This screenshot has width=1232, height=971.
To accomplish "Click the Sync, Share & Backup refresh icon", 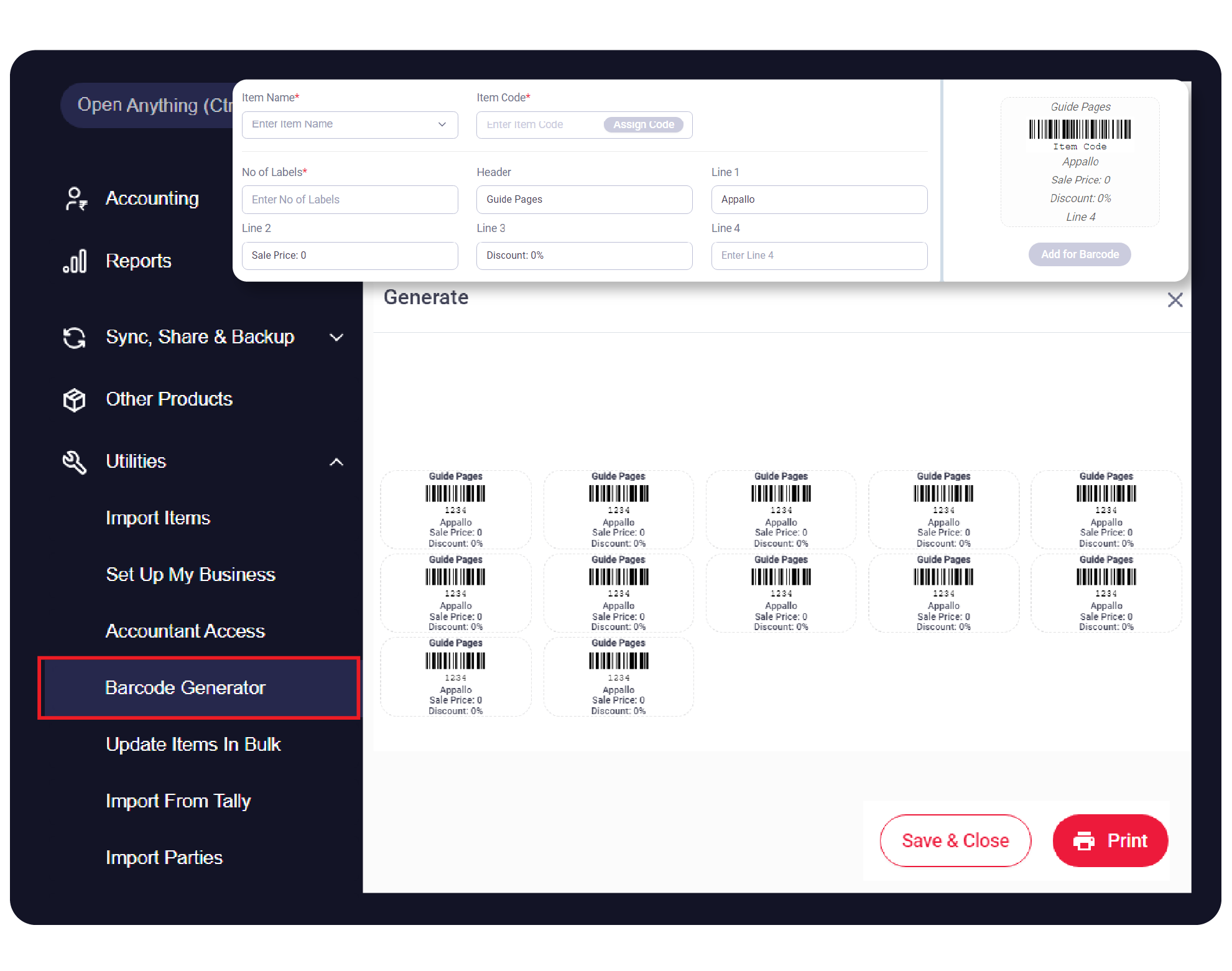I will (75, 338).
